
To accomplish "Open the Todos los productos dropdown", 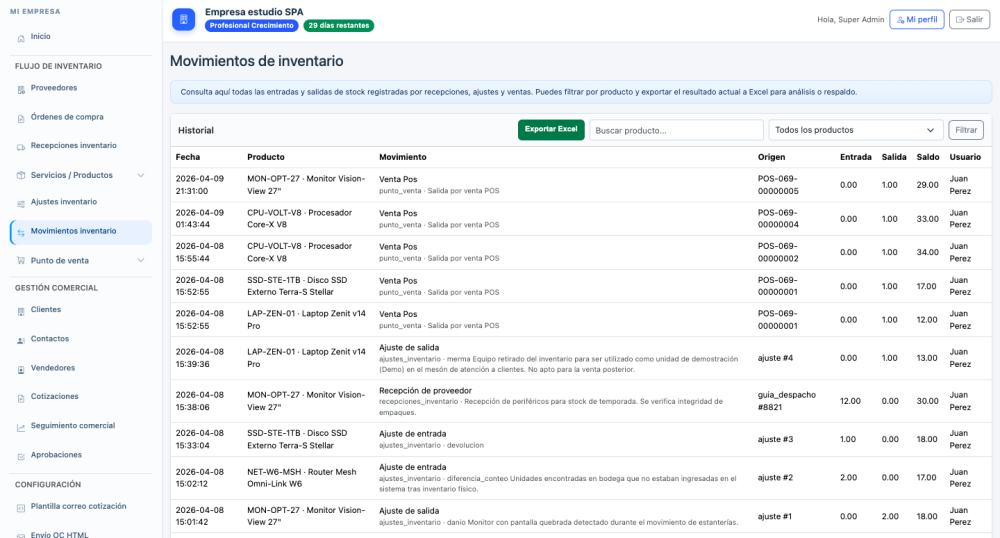I will pyautogui.click(x=855, y=130).
